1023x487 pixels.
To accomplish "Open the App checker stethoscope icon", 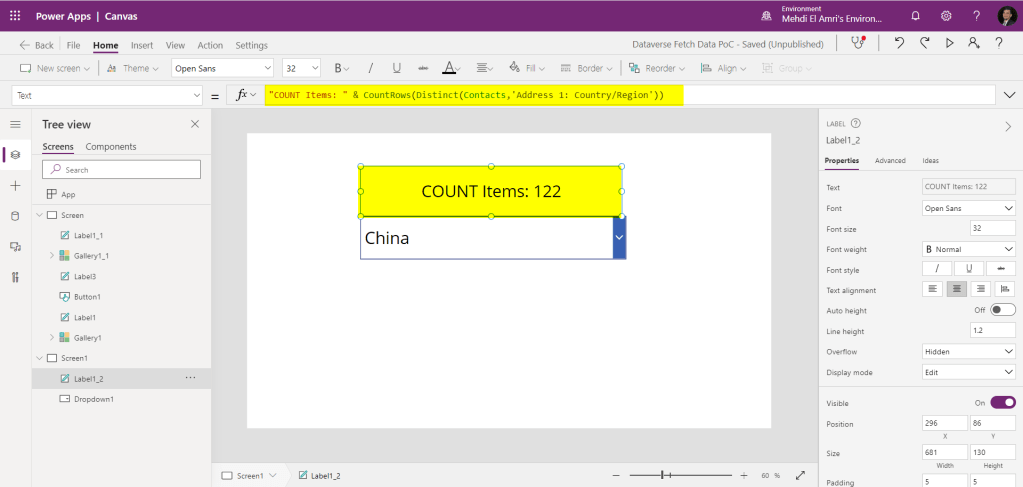I will pos(857,44).
